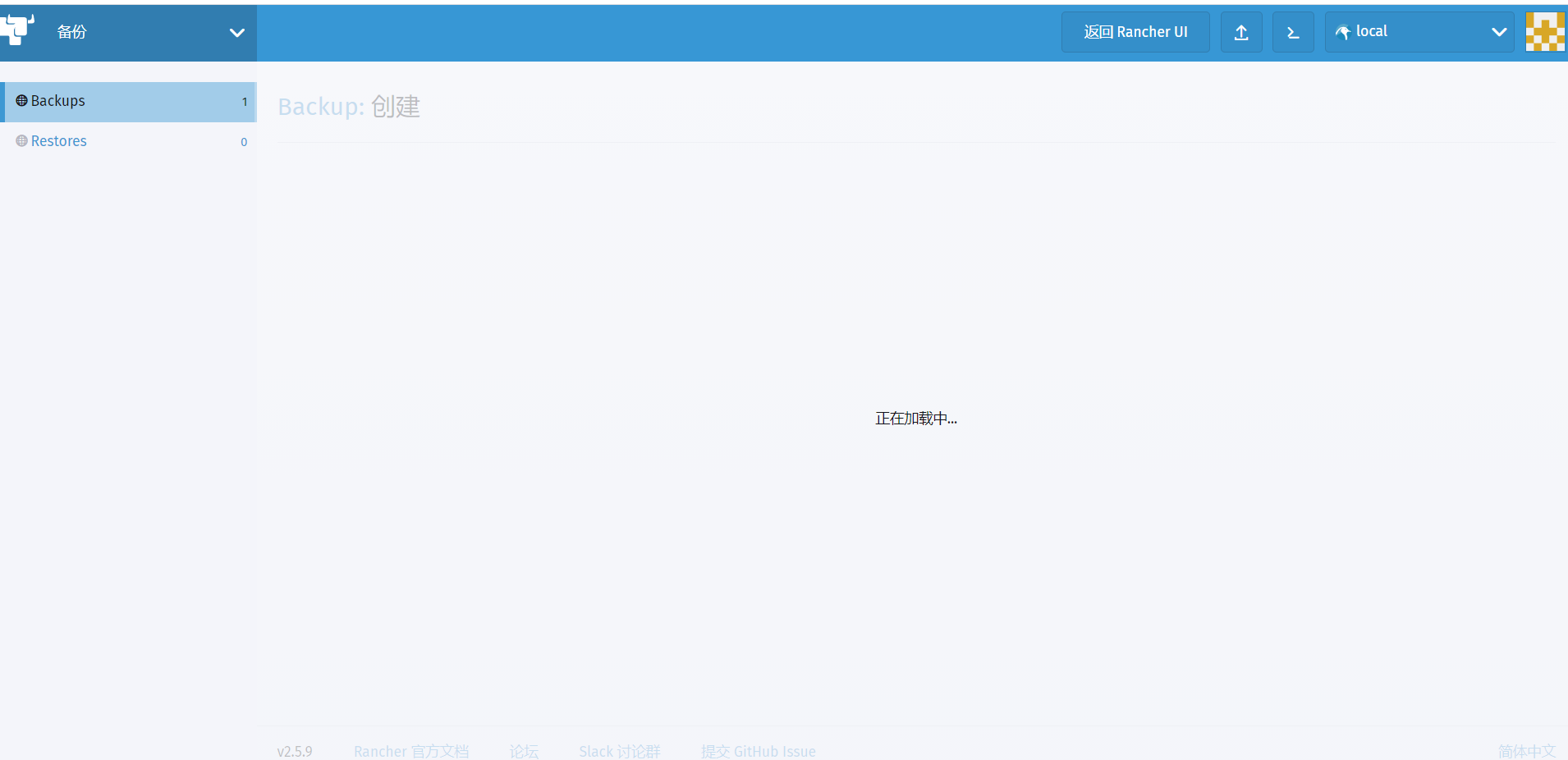Select Backups in the sidebar
The width and height of the screenshot is (1568, 760).
click(57, 101)
